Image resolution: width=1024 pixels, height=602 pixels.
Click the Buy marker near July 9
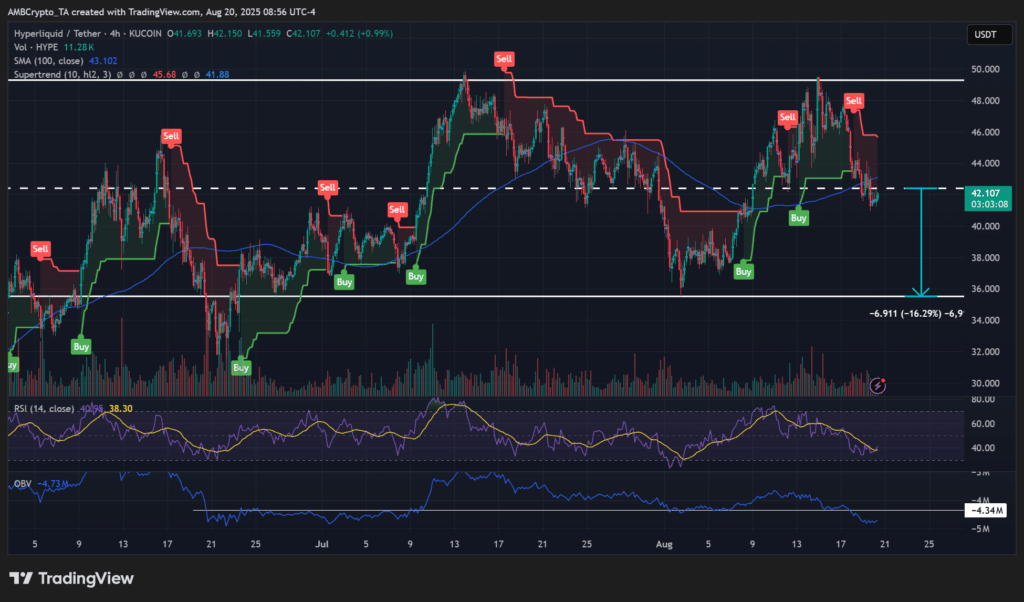click(x=416, y=275)
